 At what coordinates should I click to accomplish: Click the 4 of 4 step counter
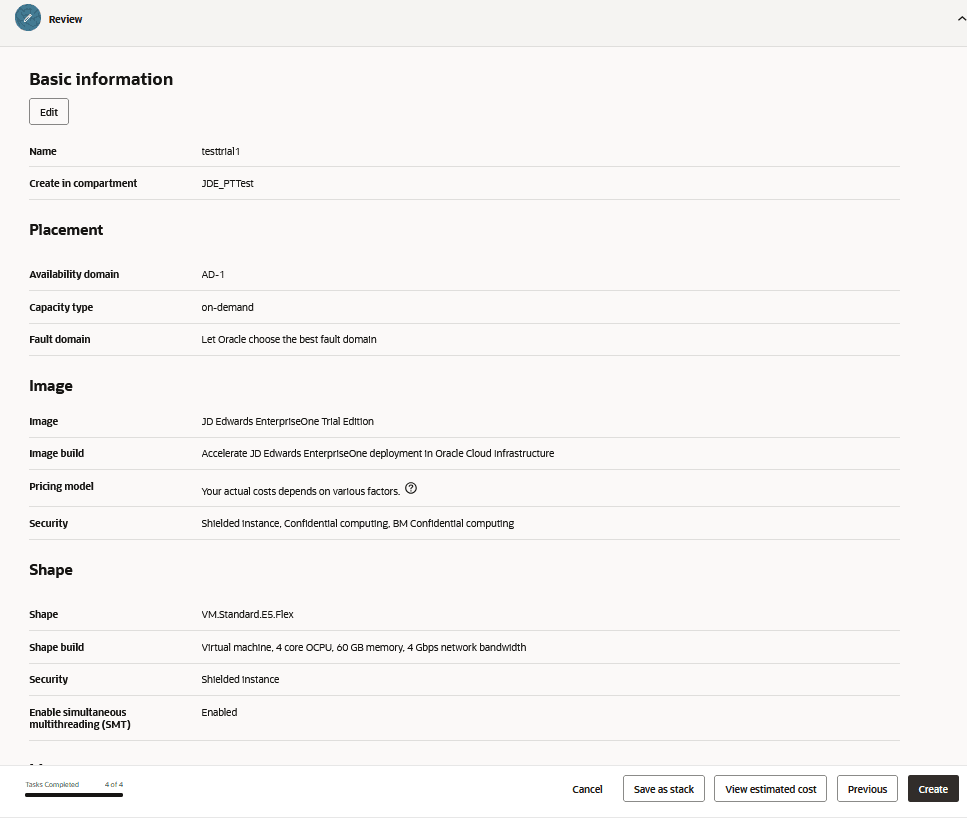coord(114,784)
